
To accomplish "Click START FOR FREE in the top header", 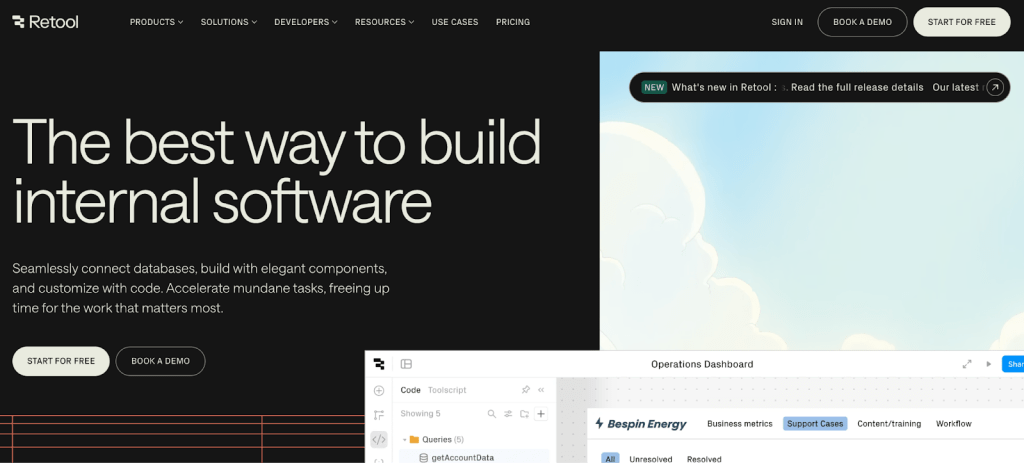I will (x=961, y=22).
